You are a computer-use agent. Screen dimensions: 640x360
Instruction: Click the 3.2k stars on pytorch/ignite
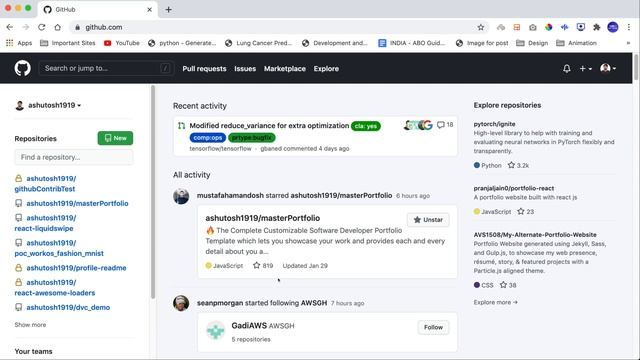click(518, 165)
